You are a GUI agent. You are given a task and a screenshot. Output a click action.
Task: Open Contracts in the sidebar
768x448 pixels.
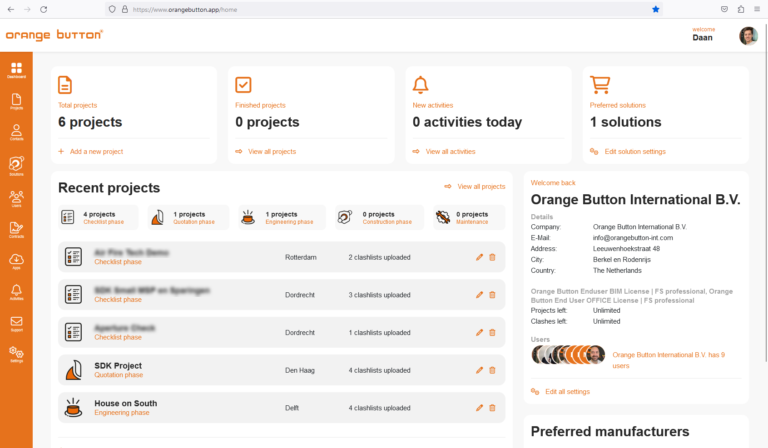(16, 230)
